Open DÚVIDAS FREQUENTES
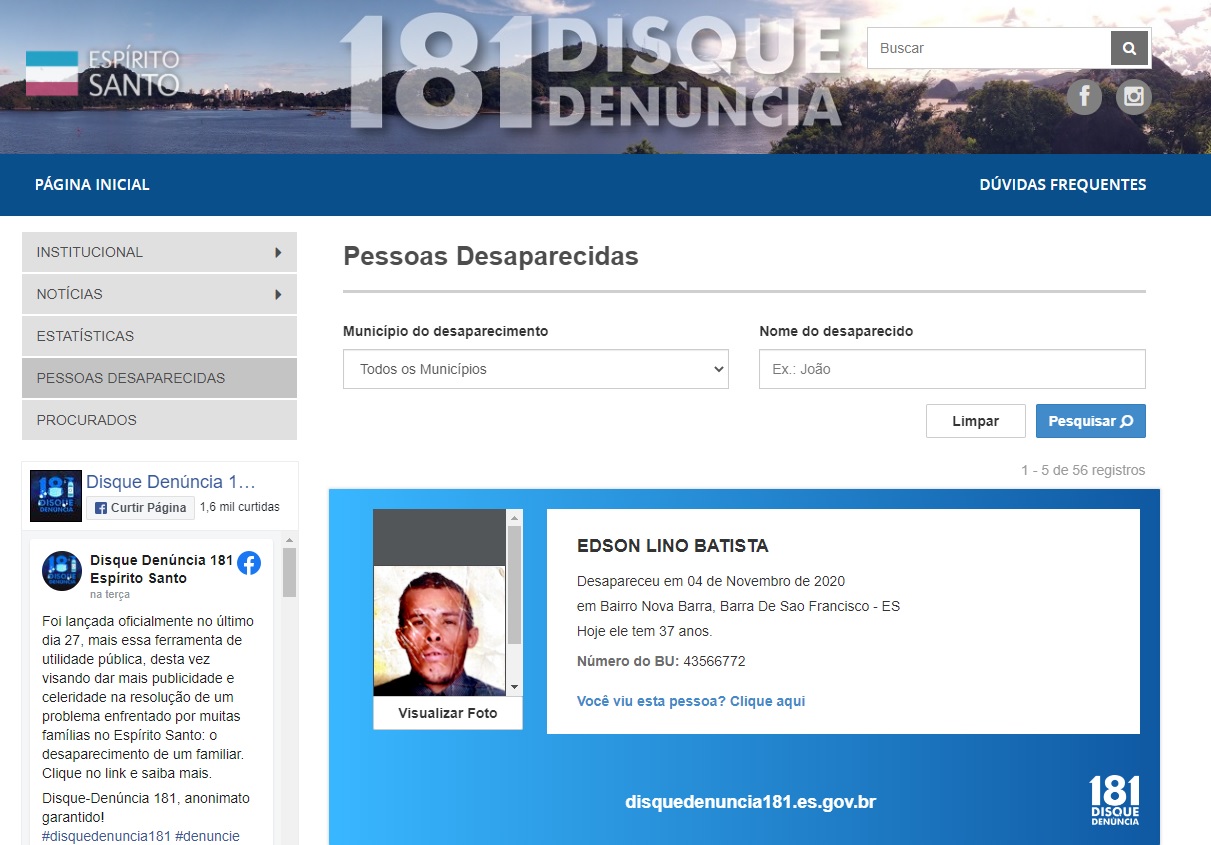Image resolution: width=1211 pixels, height=845 pixels. (x=1062, y=184)
